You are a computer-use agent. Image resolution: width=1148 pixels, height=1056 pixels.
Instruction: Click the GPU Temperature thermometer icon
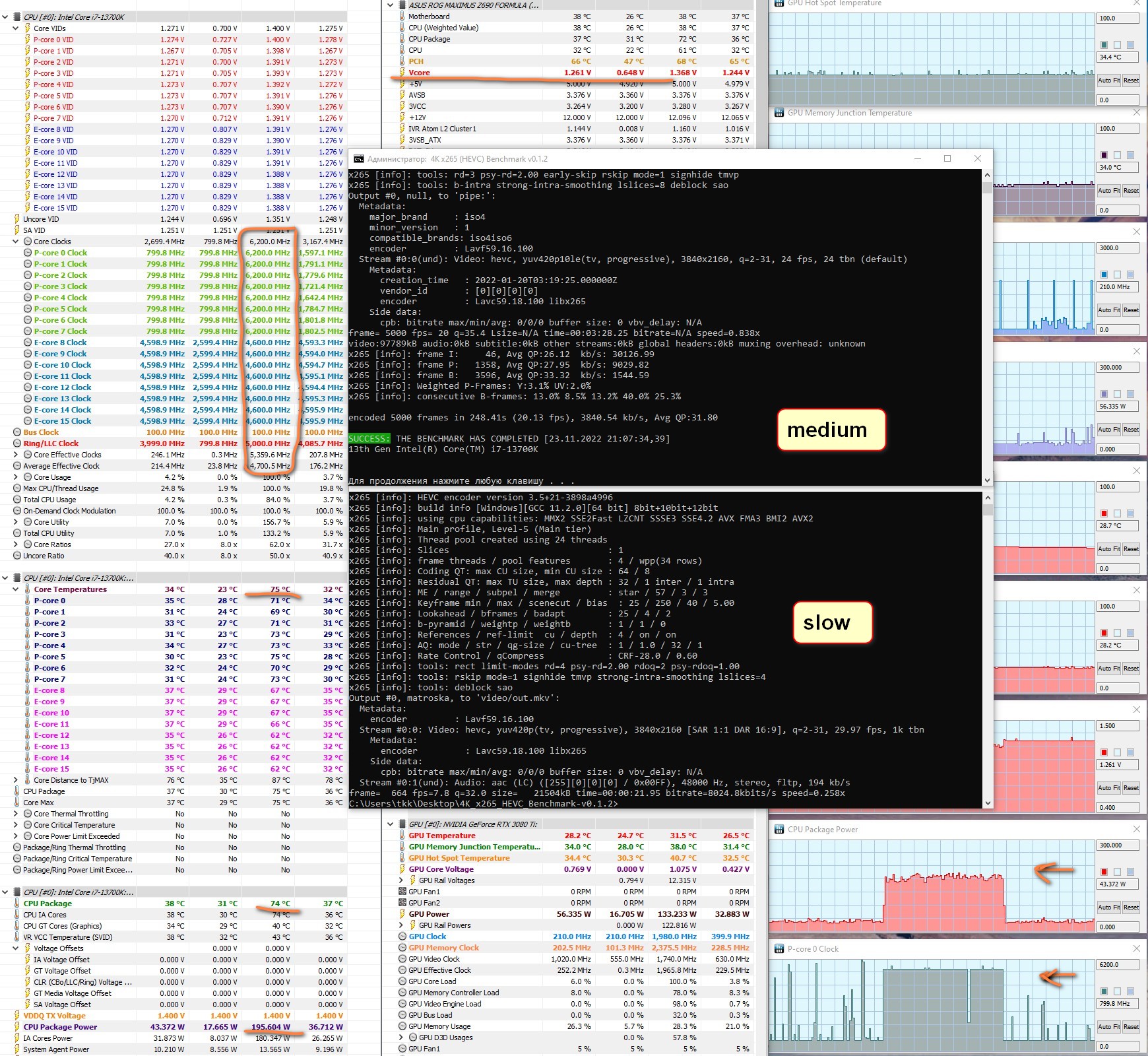402,836
